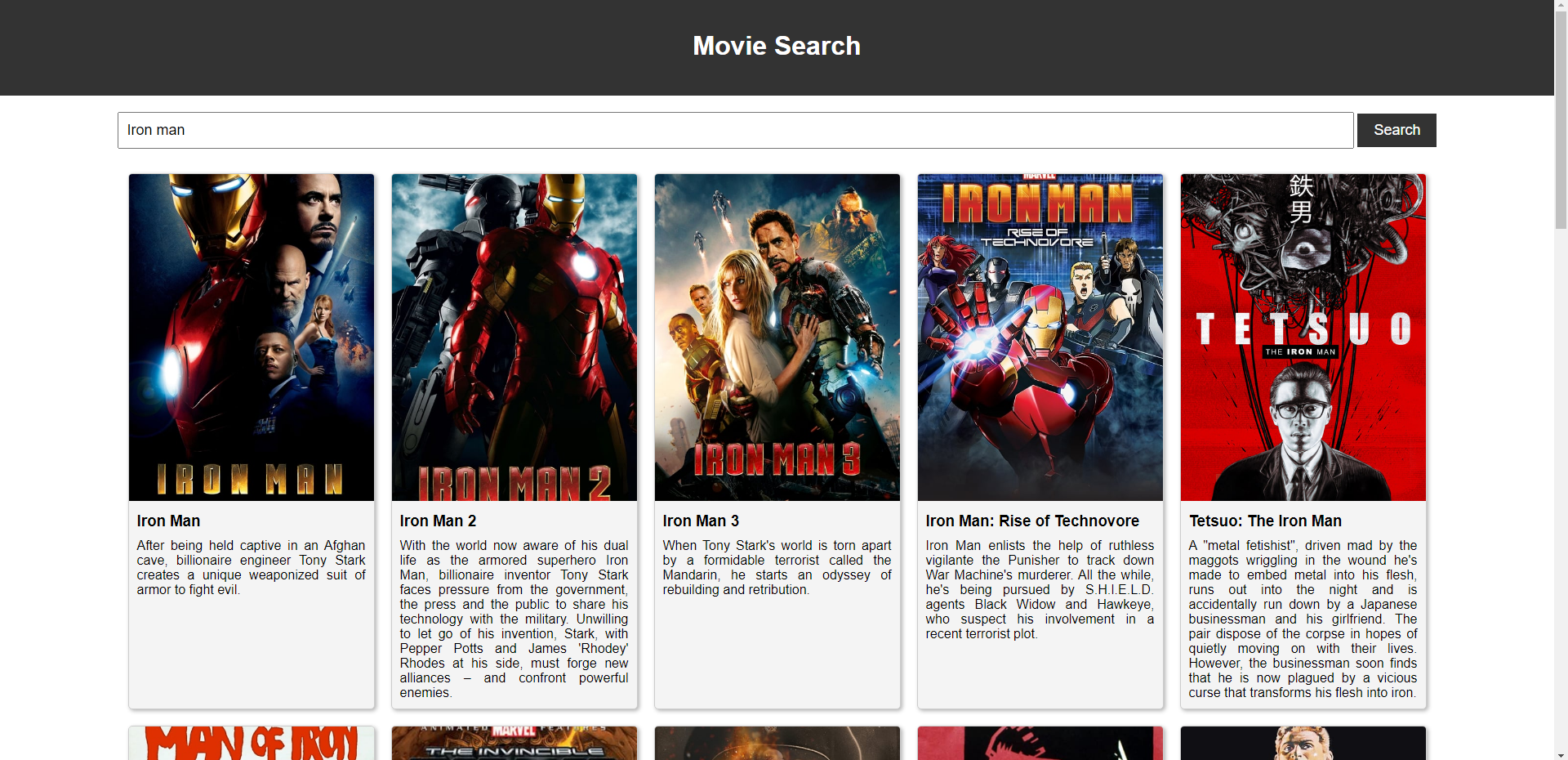Click the "Movie Search" page heading
Screen dimensions: 1568x760
click(777, 46)
